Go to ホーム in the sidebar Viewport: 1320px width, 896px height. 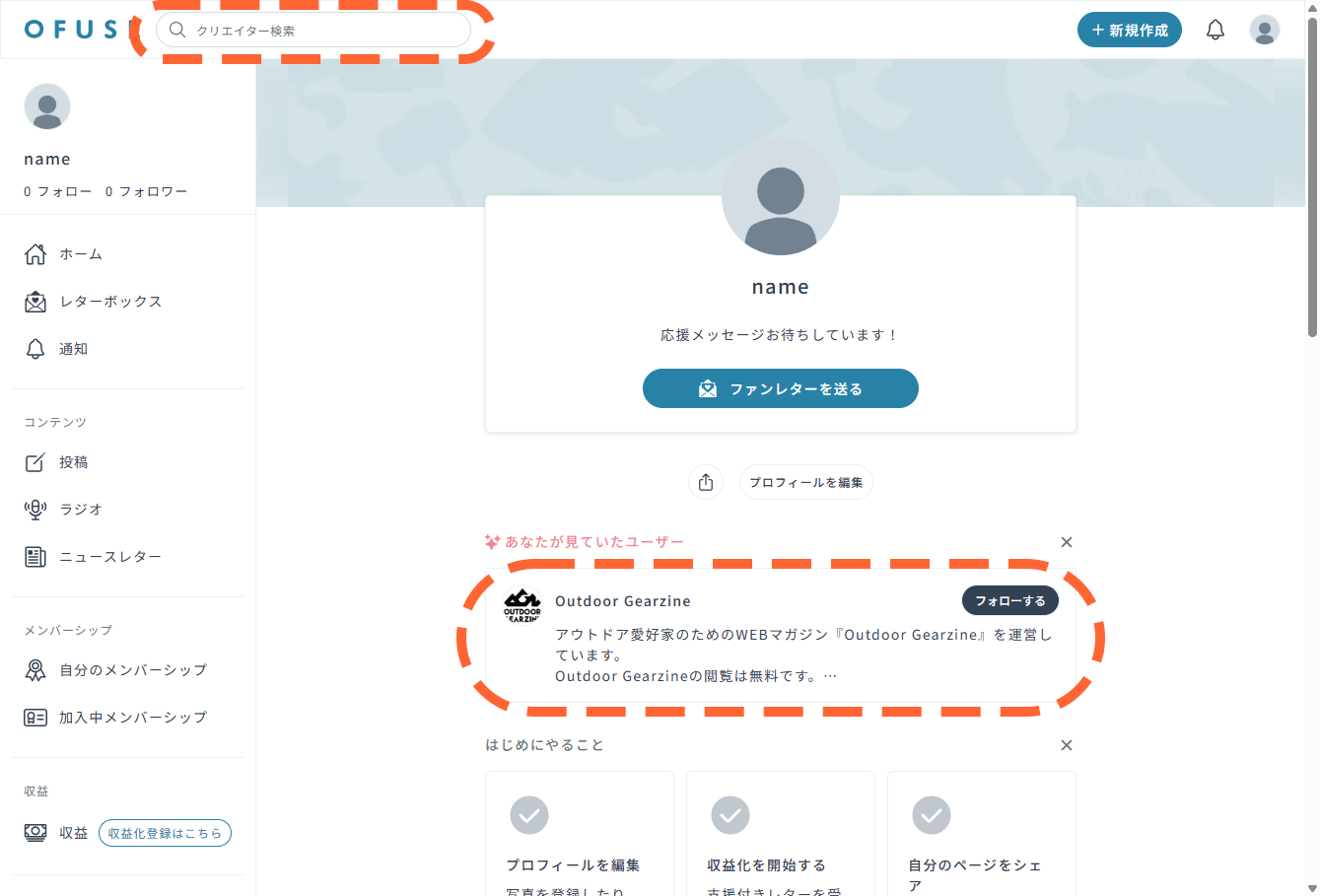81,254
